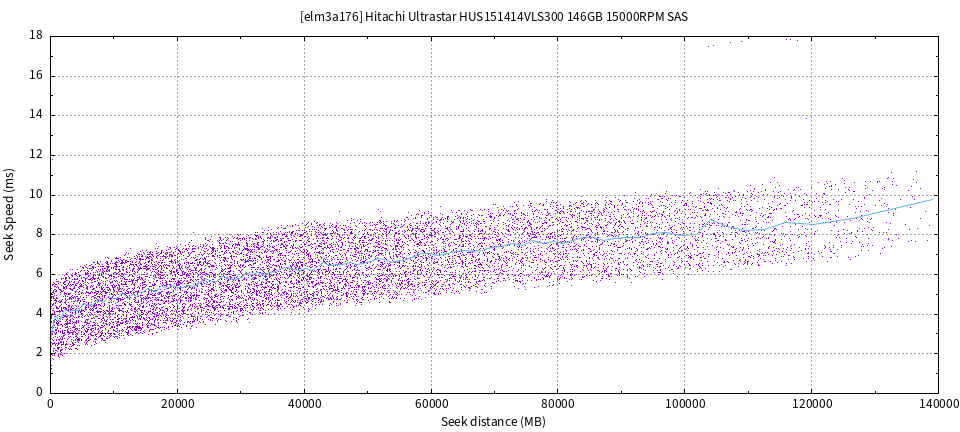The height and width of the screenshot is (432, 960).
Task: Click the 18 tick label on the y-axis
Action: 35,36
